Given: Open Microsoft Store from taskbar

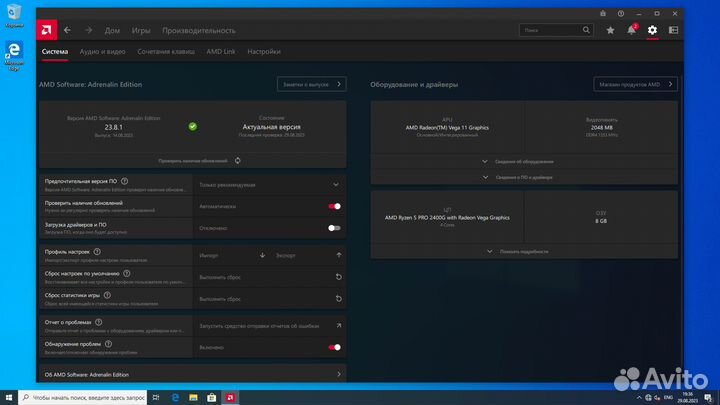Looking at the screenshot, I should click(x=212, y=398).
